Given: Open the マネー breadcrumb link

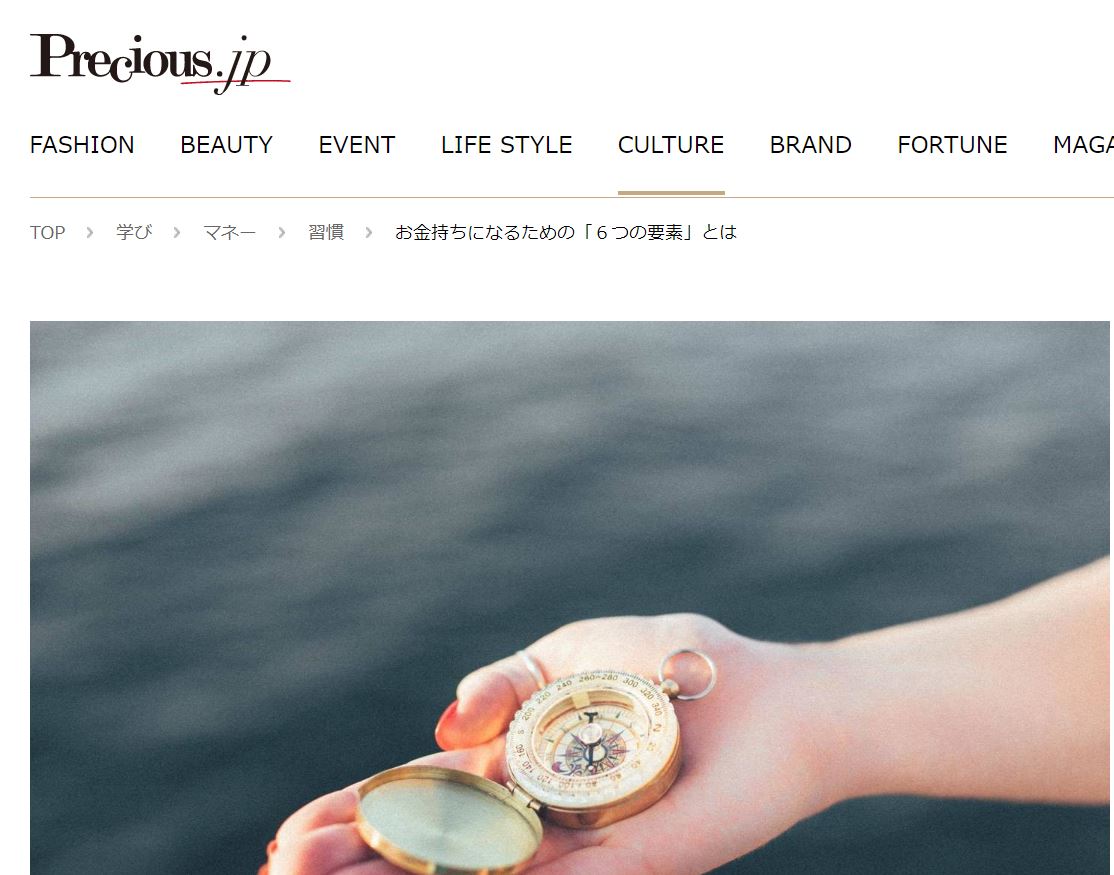Looking at the screenshot, I should (229, 232).
